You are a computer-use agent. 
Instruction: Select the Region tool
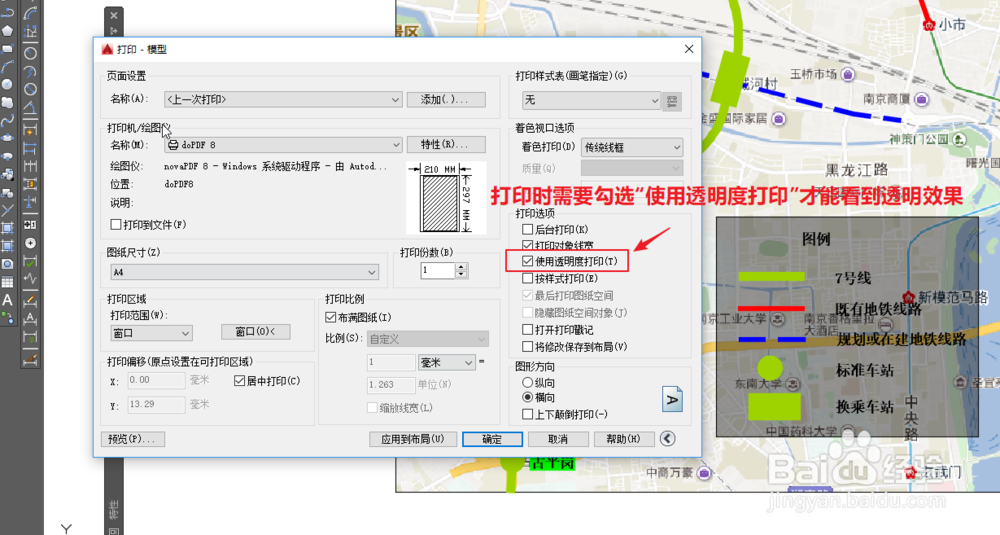point(7,263)
